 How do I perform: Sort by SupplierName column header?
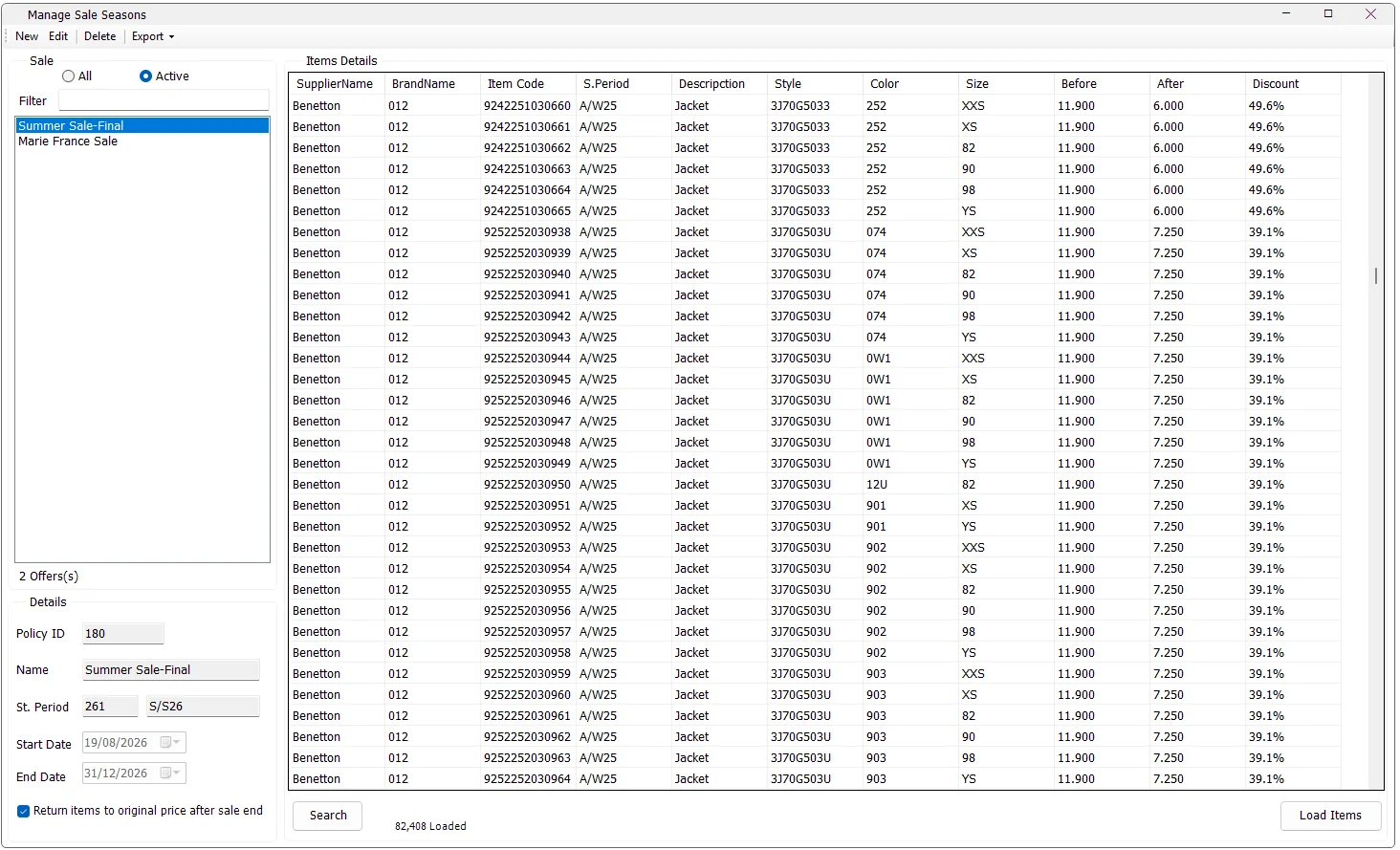[336, 84]
